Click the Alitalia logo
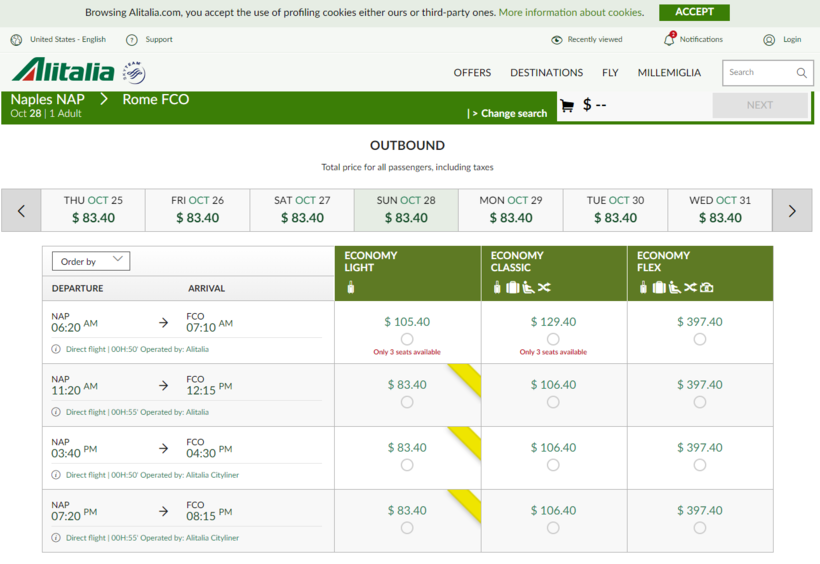 pos(64,71)
